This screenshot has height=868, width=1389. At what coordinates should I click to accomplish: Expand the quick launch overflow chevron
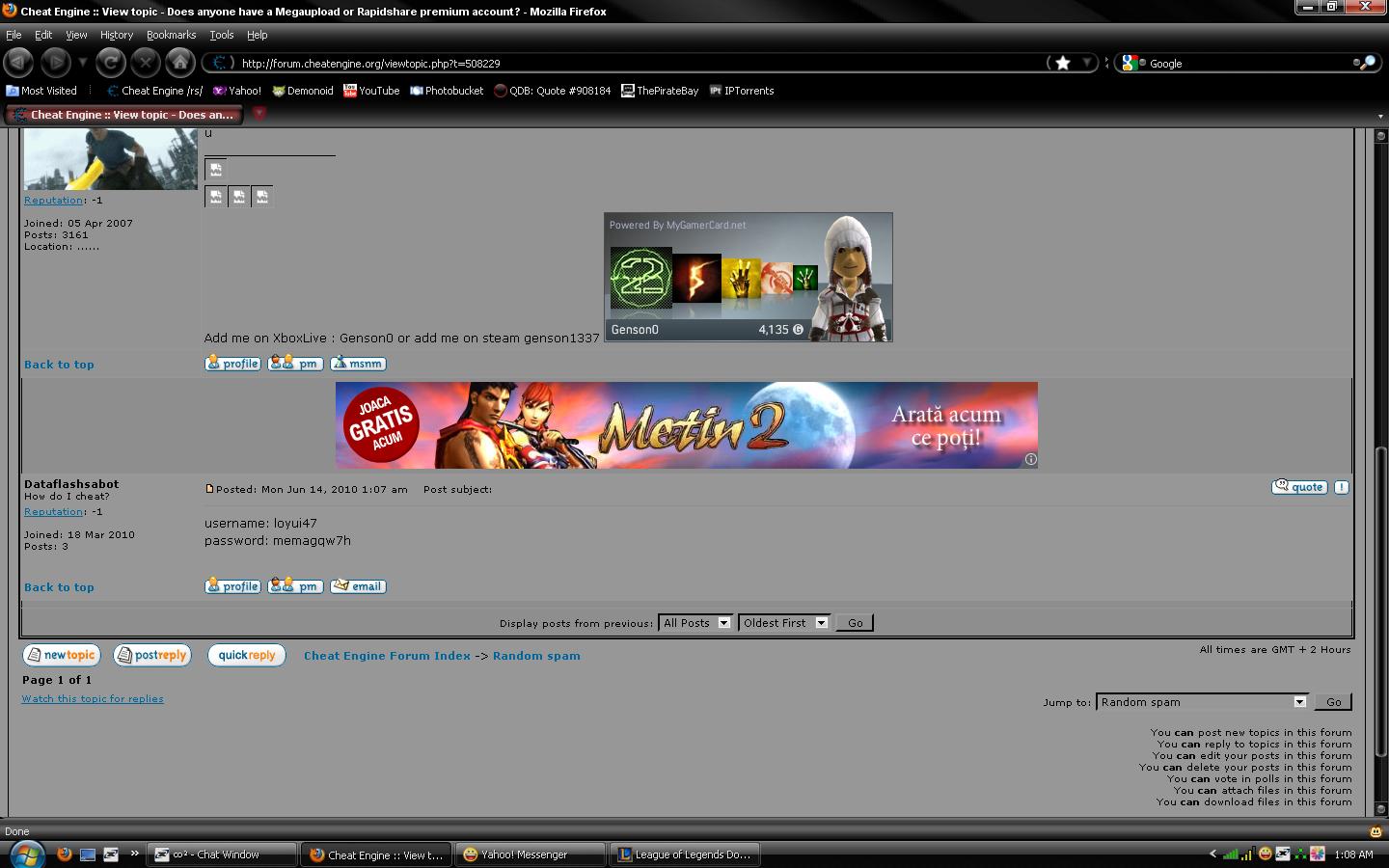pyautogui.click(x=134, y=853)
